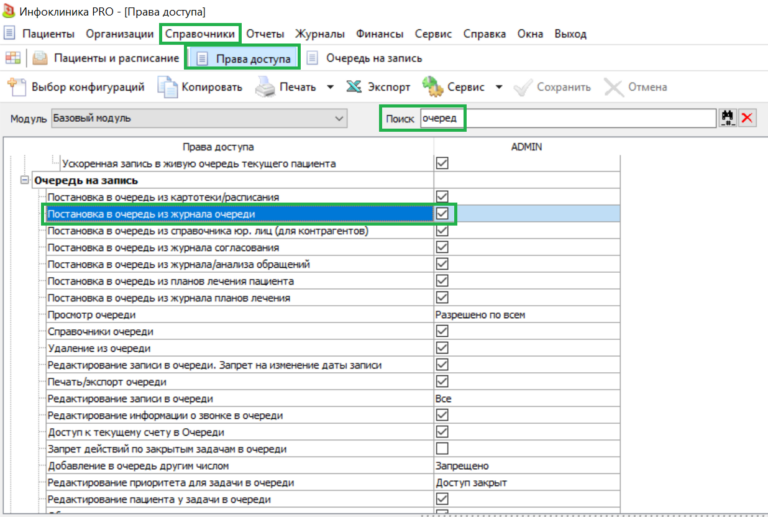Click the Очередь на запись tab icon

(x=312, y=58)
